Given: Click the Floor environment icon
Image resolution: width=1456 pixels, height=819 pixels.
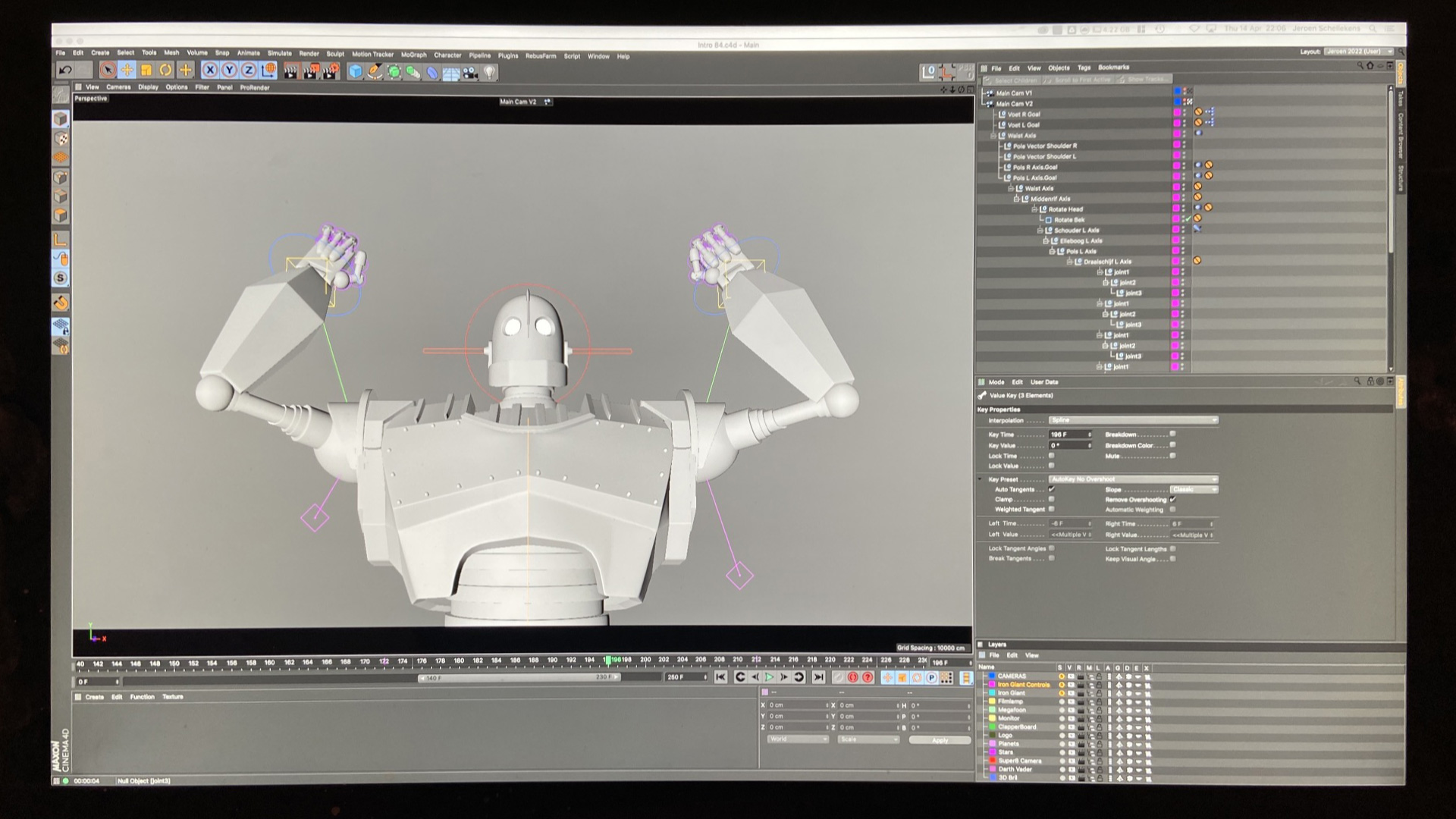Looking at the screenshot, I should point(451,73).
